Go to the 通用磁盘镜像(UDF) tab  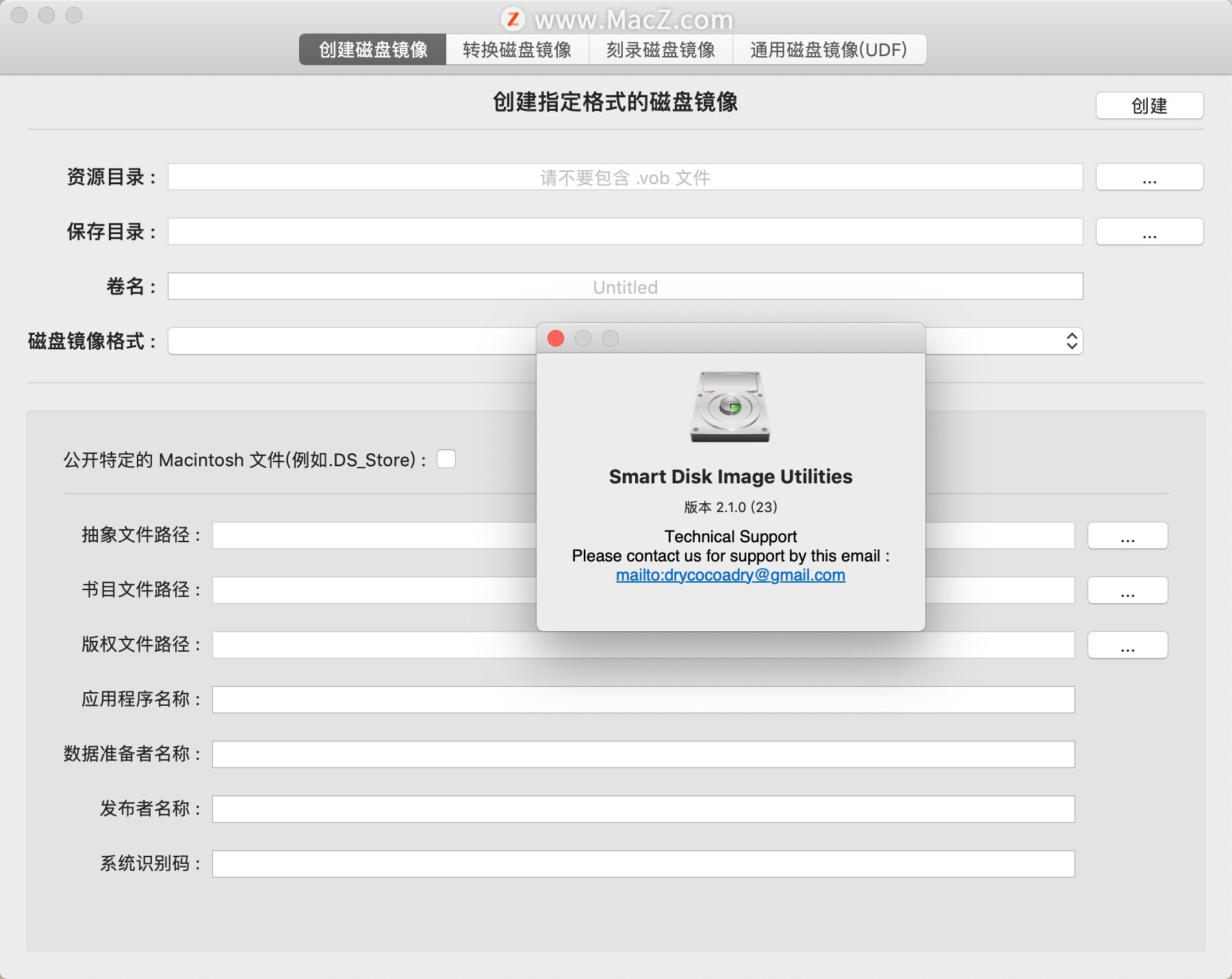830,49
